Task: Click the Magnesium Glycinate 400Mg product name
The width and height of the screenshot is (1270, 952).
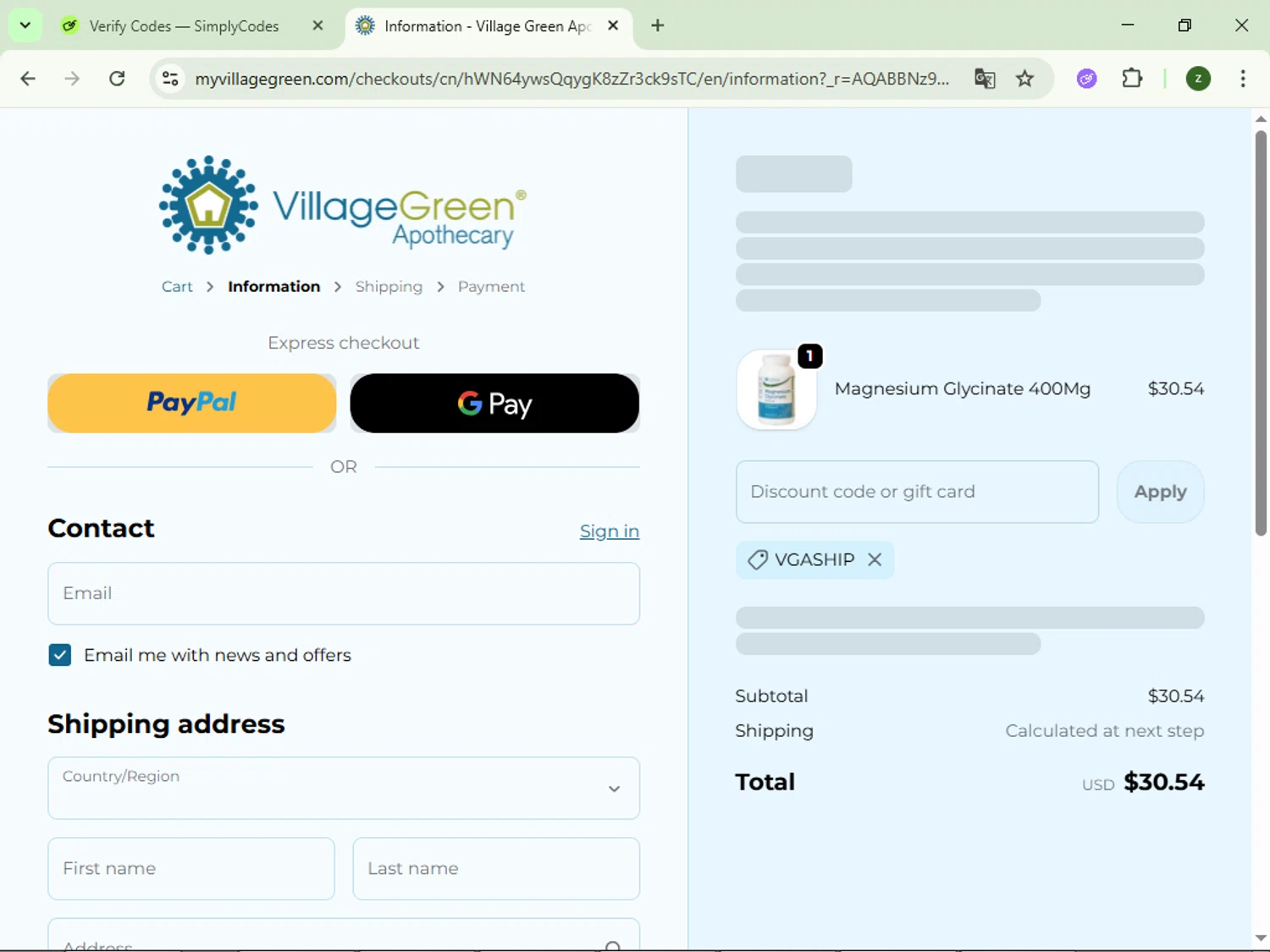Action: pos(963,388)
